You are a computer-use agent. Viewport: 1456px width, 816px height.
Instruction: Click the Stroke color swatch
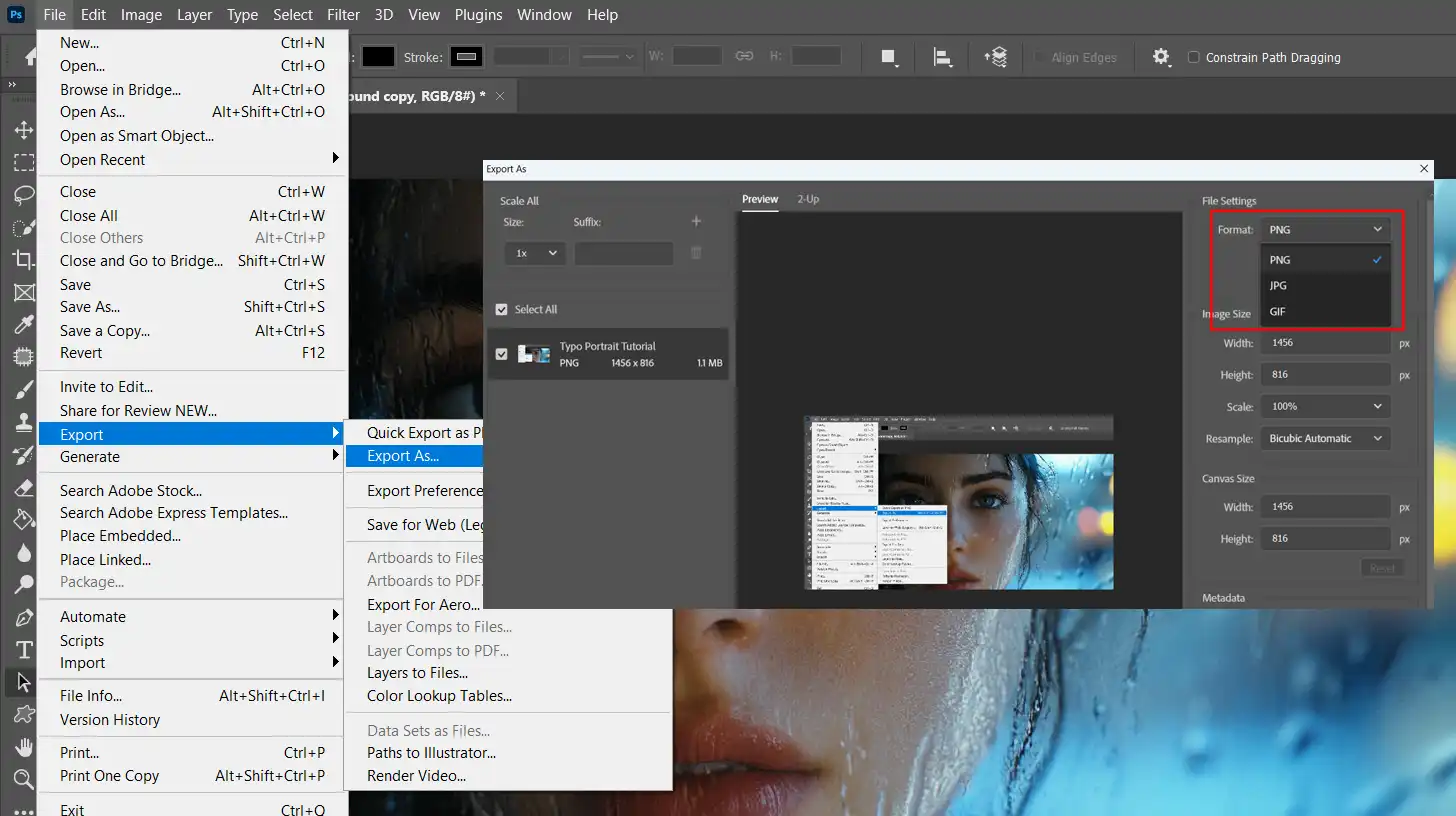pos(466,57)
